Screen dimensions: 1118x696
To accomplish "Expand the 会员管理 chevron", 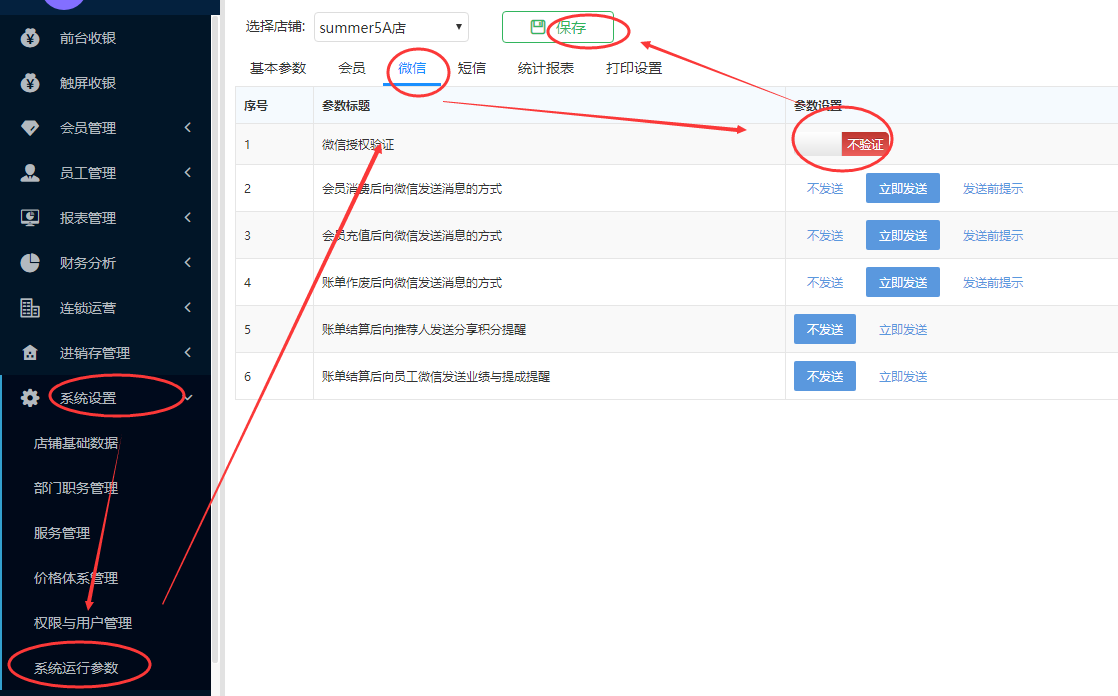I will pyautogui.click(x=188, y=128).
